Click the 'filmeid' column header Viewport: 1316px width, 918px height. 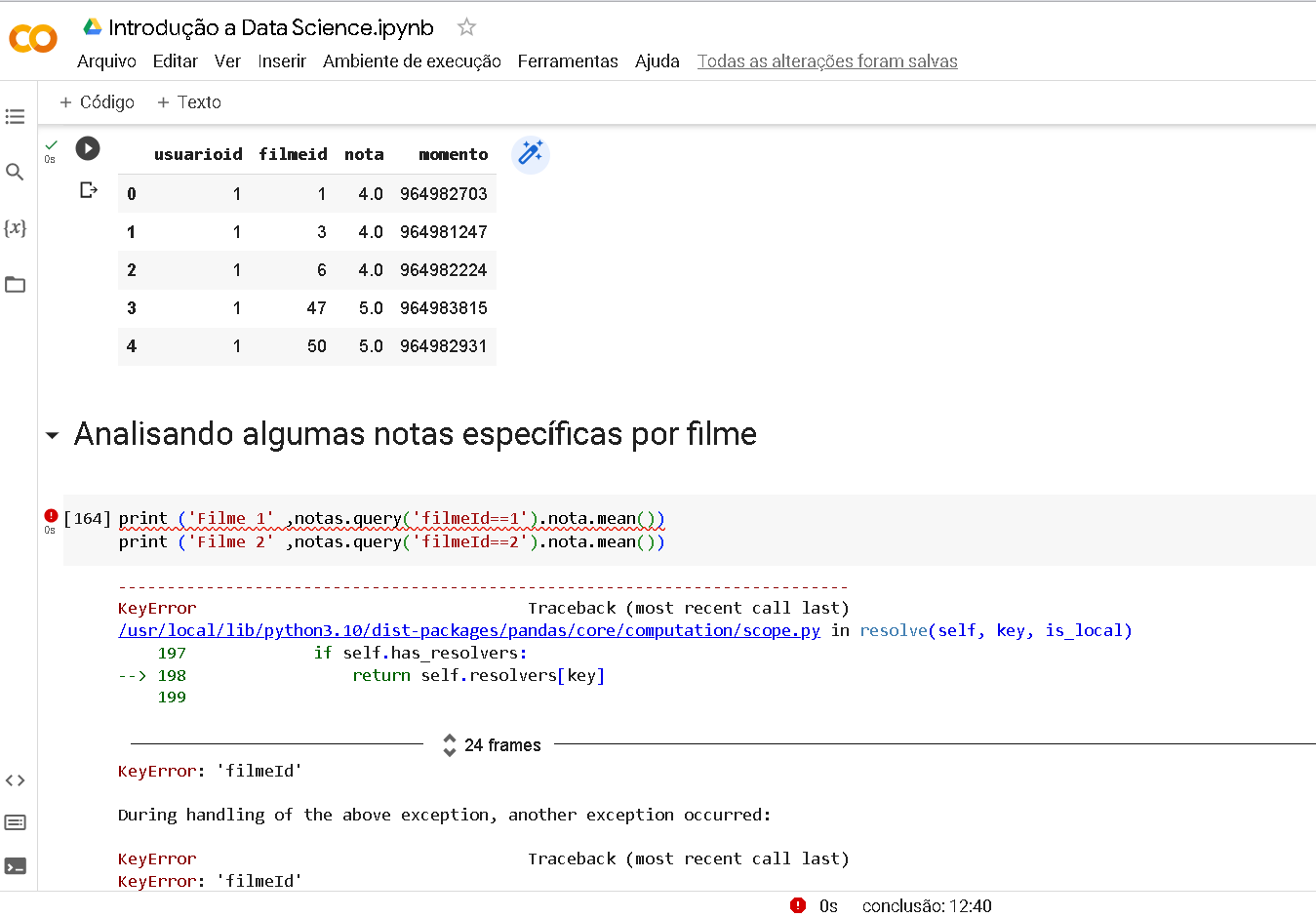point(293,154)
